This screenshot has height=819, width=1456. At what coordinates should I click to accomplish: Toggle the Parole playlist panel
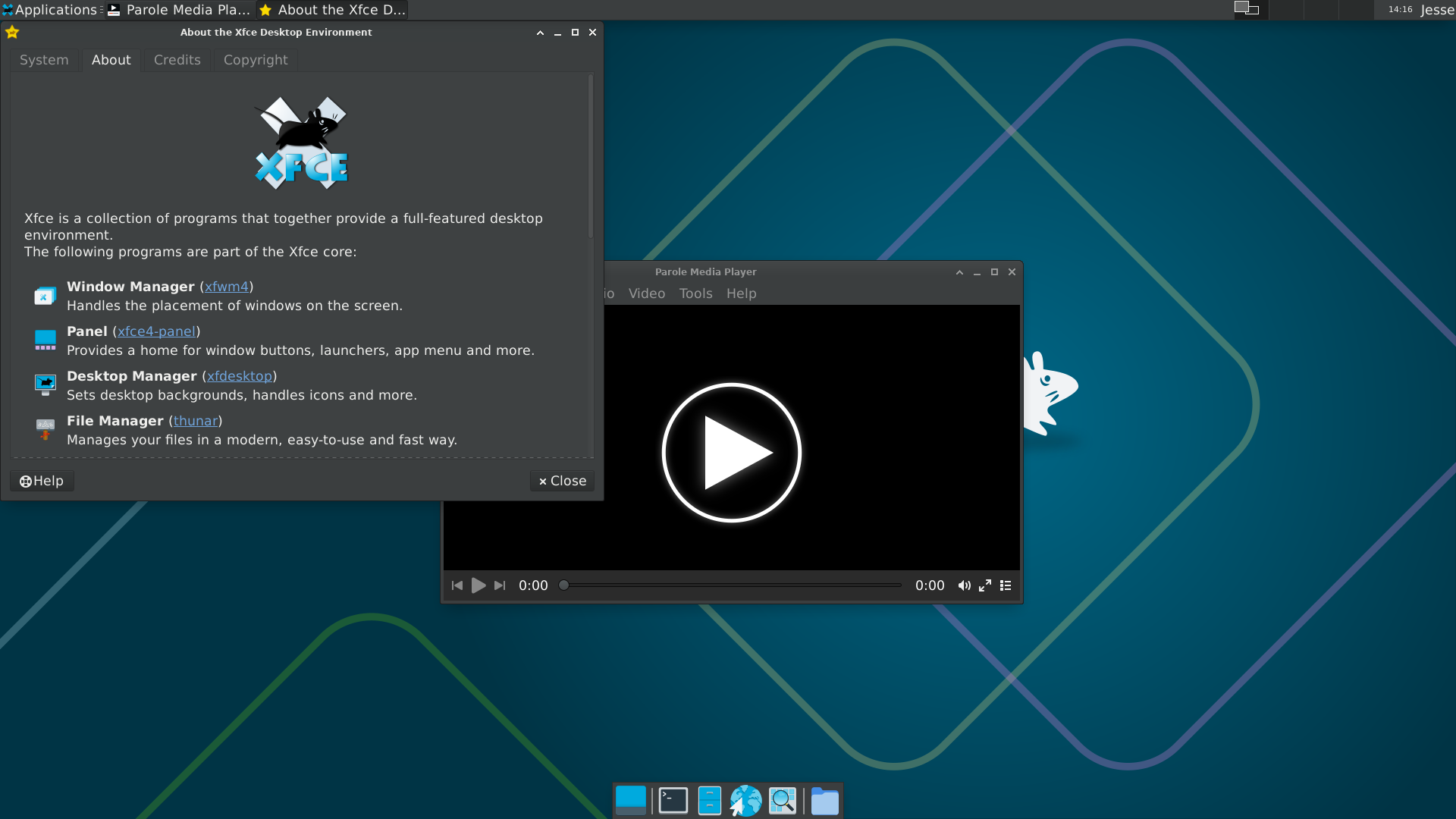(1006, 585)
